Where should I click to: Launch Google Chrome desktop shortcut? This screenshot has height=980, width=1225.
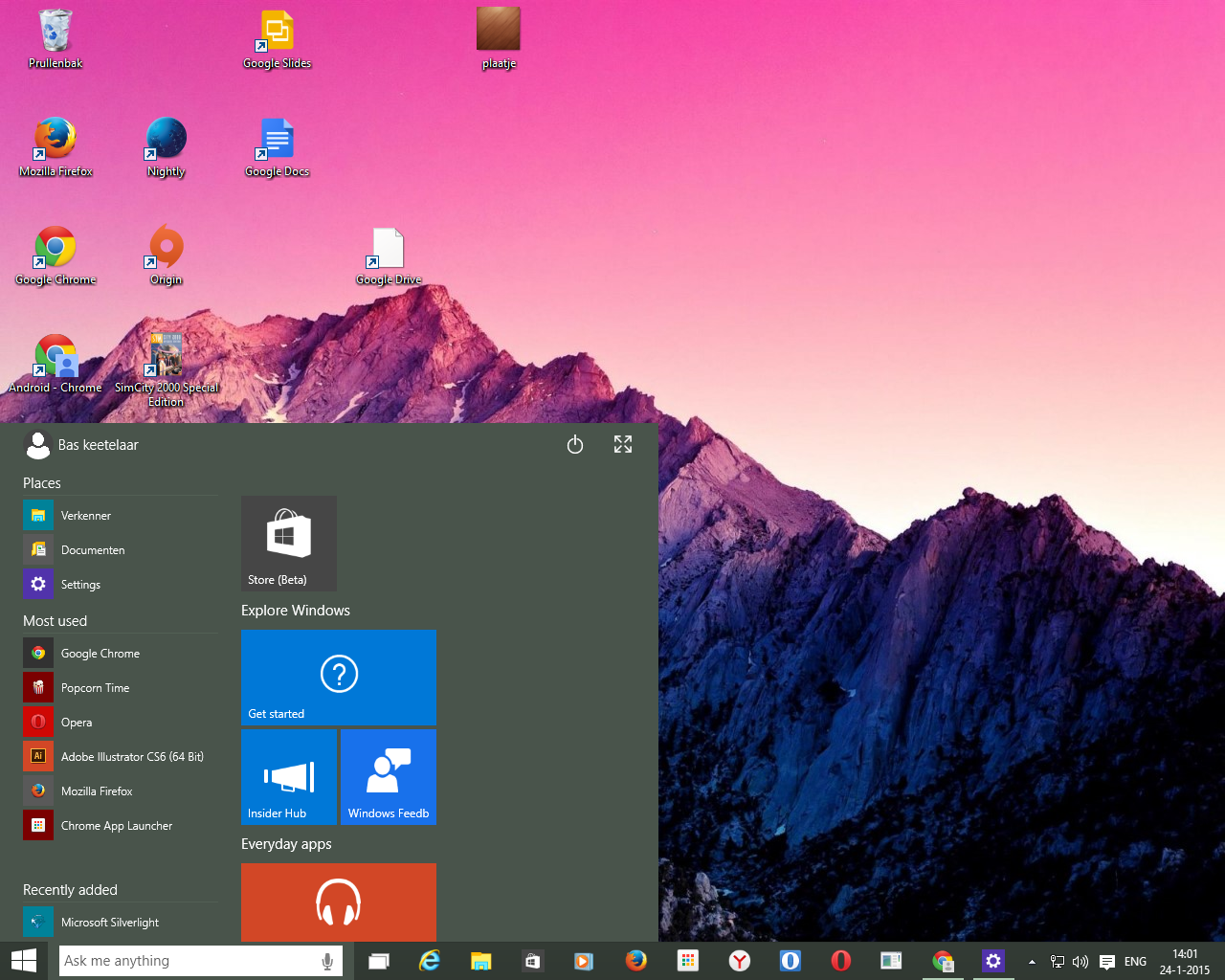click(x=56, y=255)
